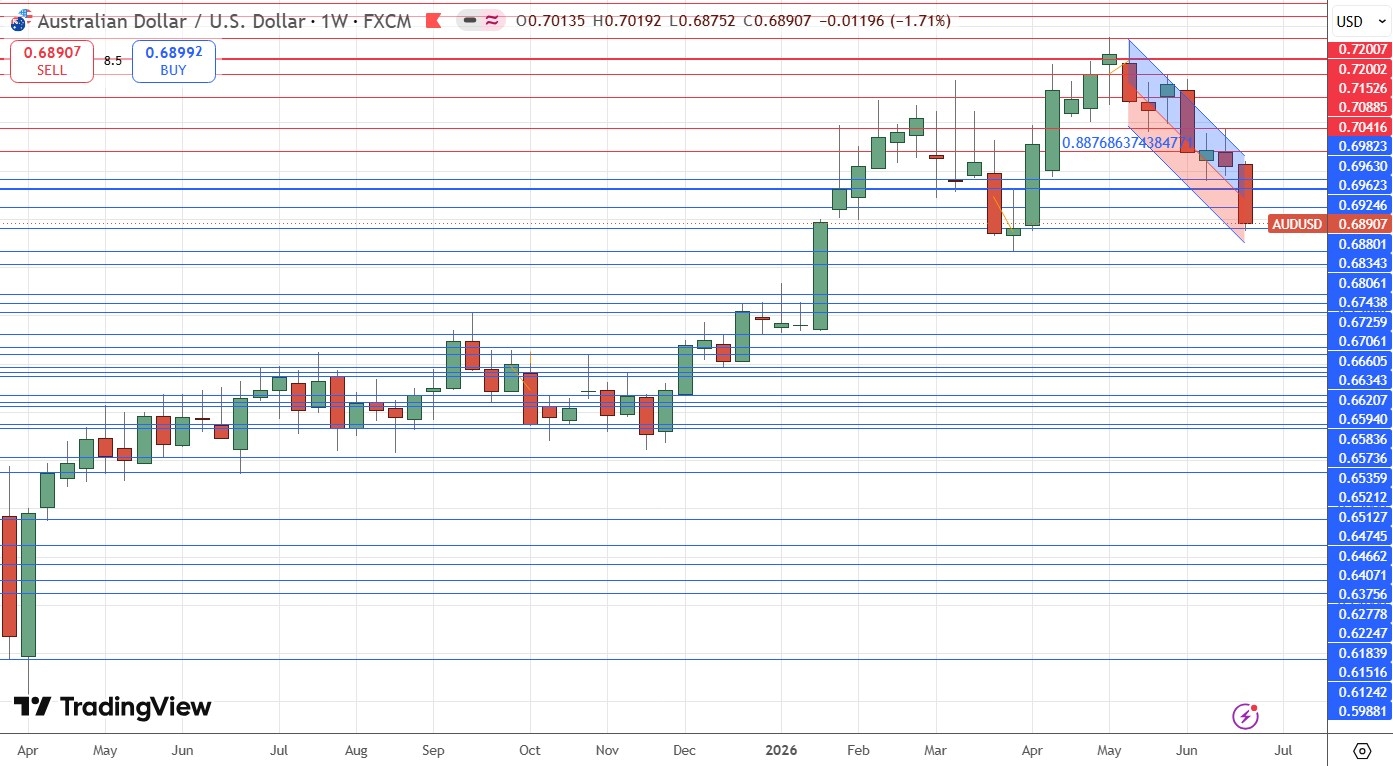This screenshot has height=766, width=1393.
Task: Click the dash indicator icon in the pill
Action: [x=471, y=20]
